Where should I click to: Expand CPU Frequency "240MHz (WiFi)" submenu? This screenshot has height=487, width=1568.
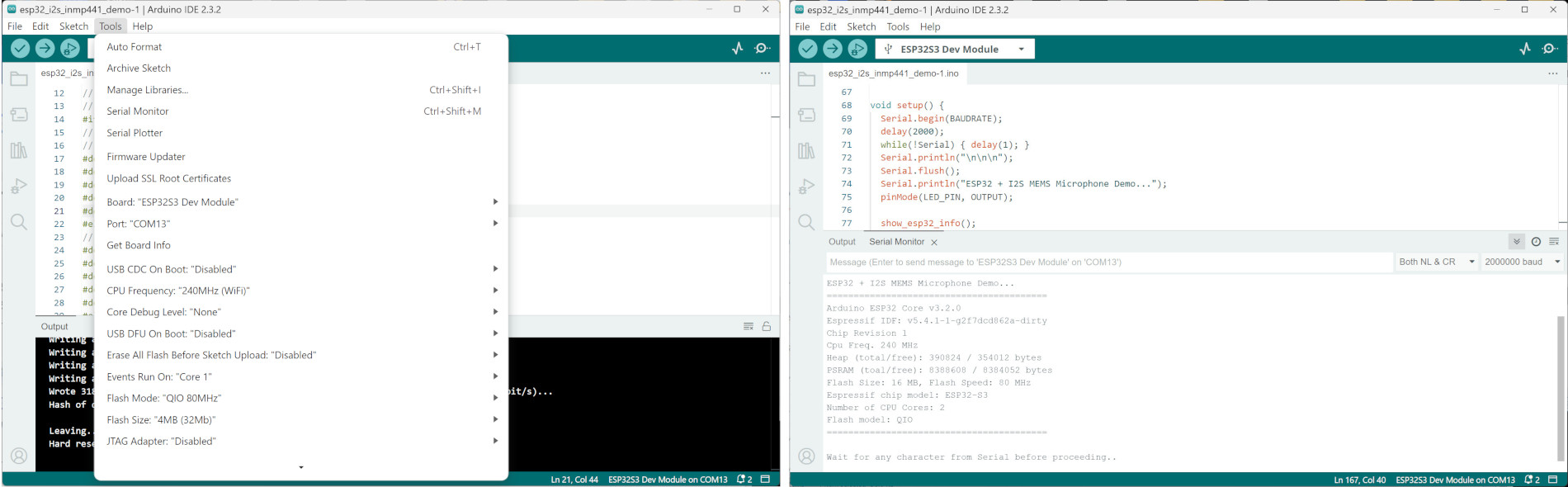point(301,291)
